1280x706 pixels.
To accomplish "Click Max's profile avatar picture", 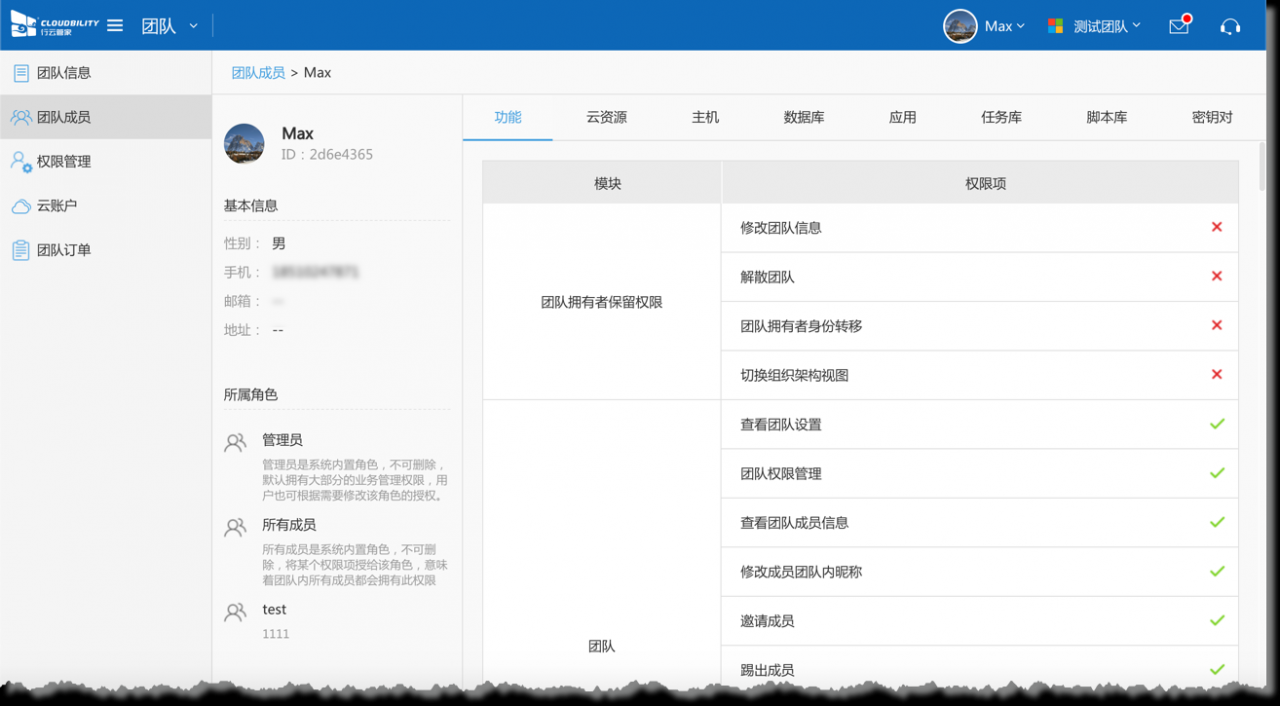I will [x=244, y=143].
